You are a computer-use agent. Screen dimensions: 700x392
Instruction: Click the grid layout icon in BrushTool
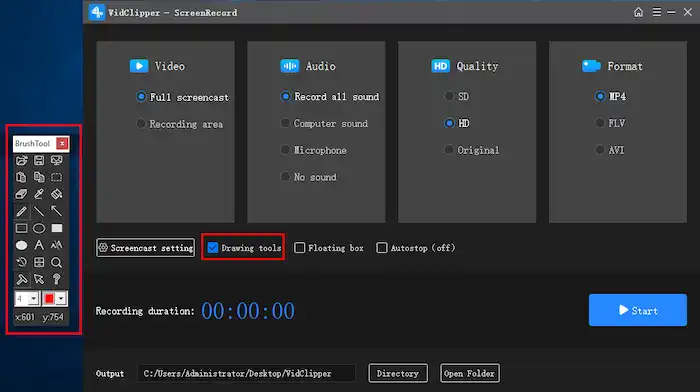point(39,262)
